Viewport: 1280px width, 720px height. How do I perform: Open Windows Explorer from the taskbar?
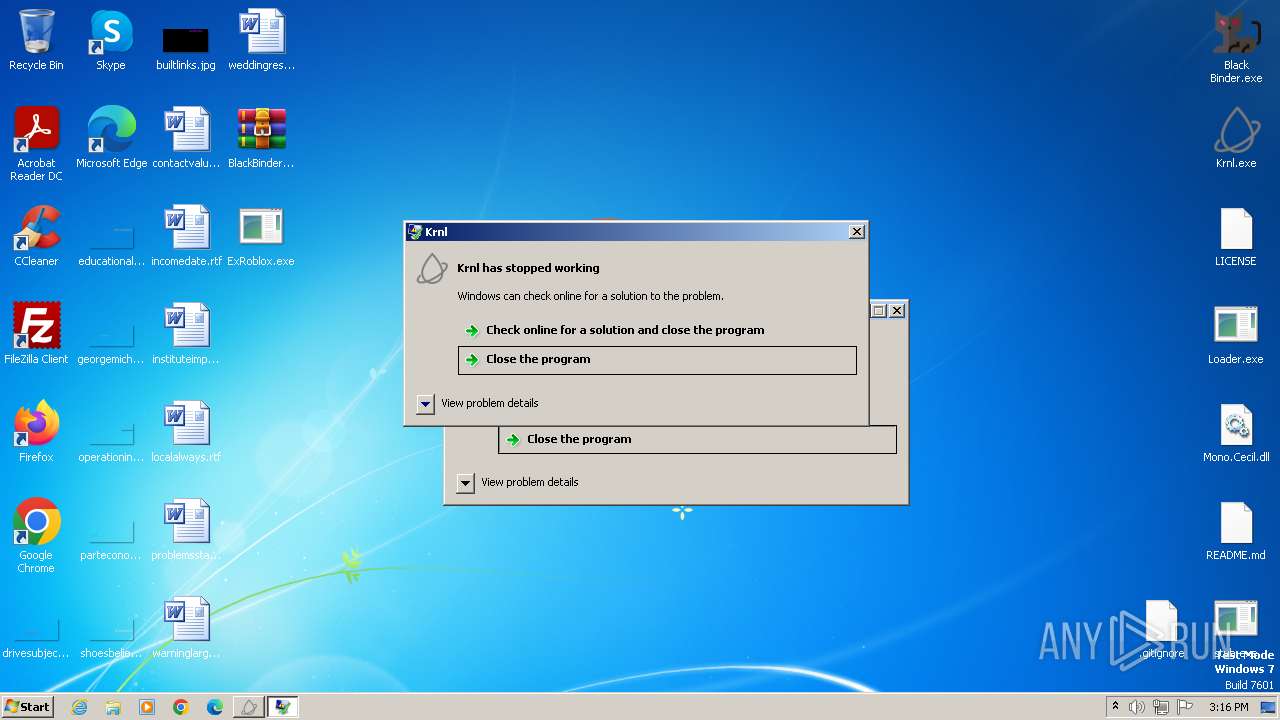click(x=113, y=707)
